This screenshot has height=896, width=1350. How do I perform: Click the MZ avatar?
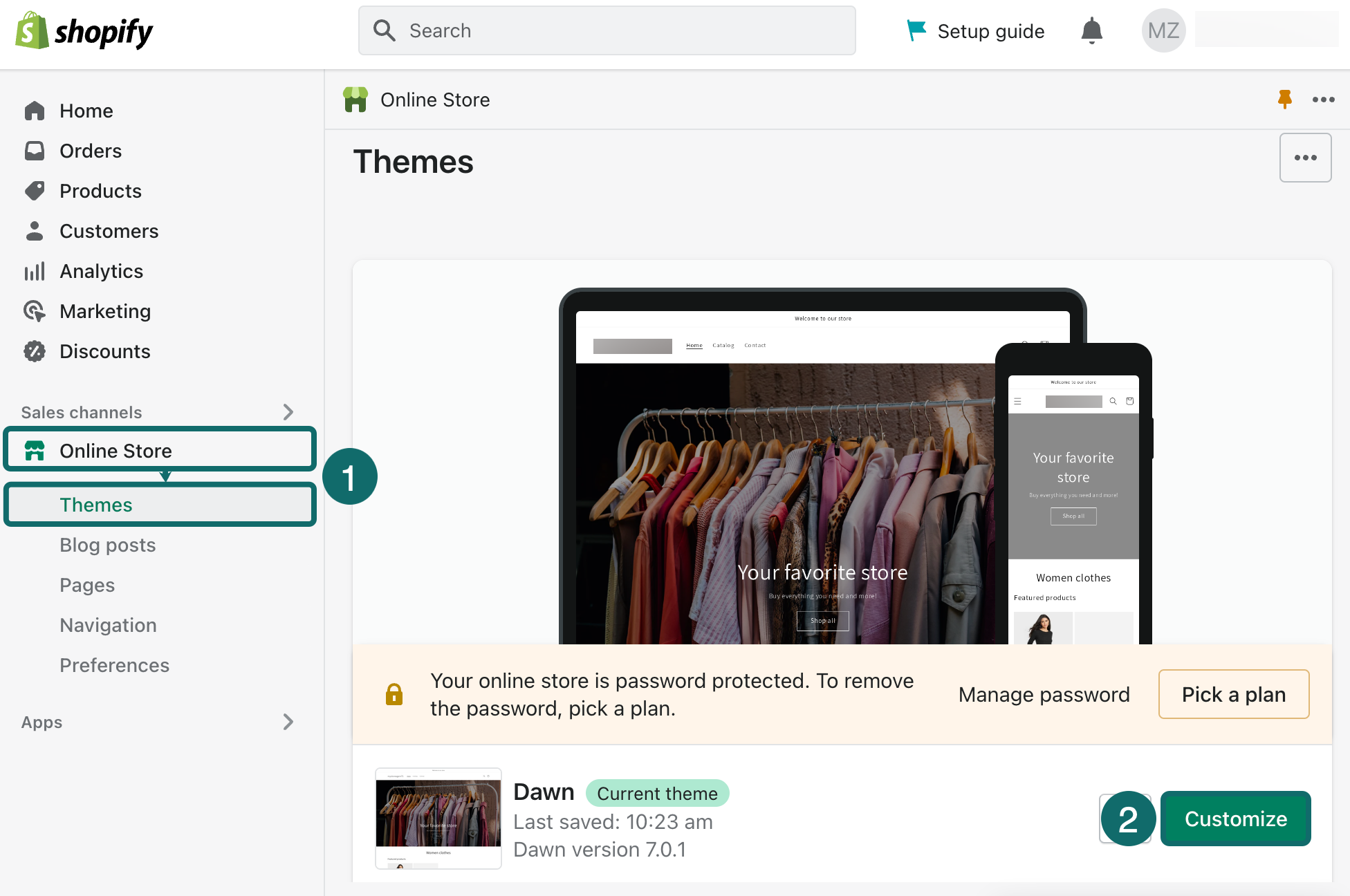click(x=1163, y=30)
